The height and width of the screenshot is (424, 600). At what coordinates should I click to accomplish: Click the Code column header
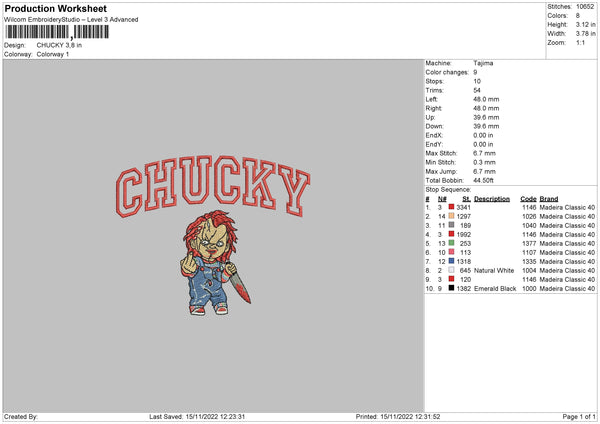[528, 199]
